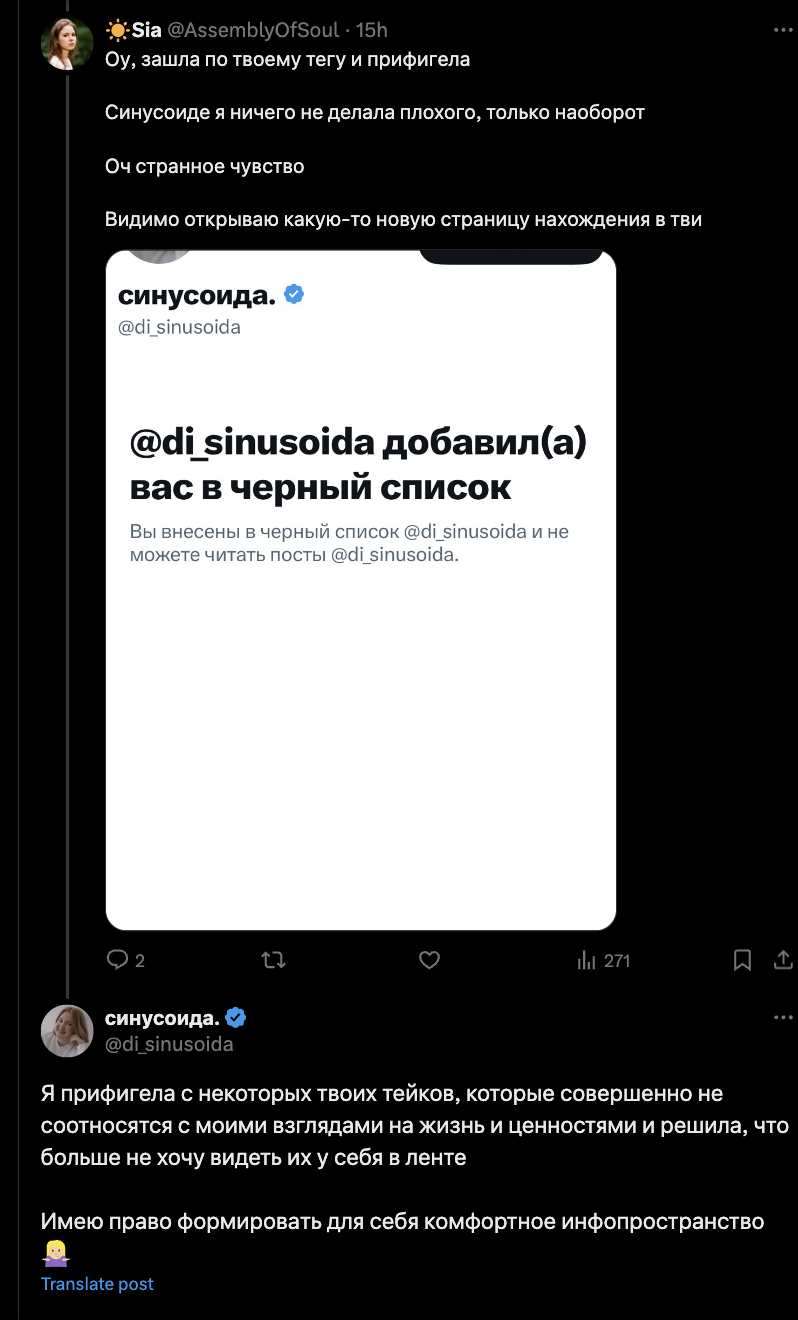Open the embedded blocked-profile screenshot image

360,590
